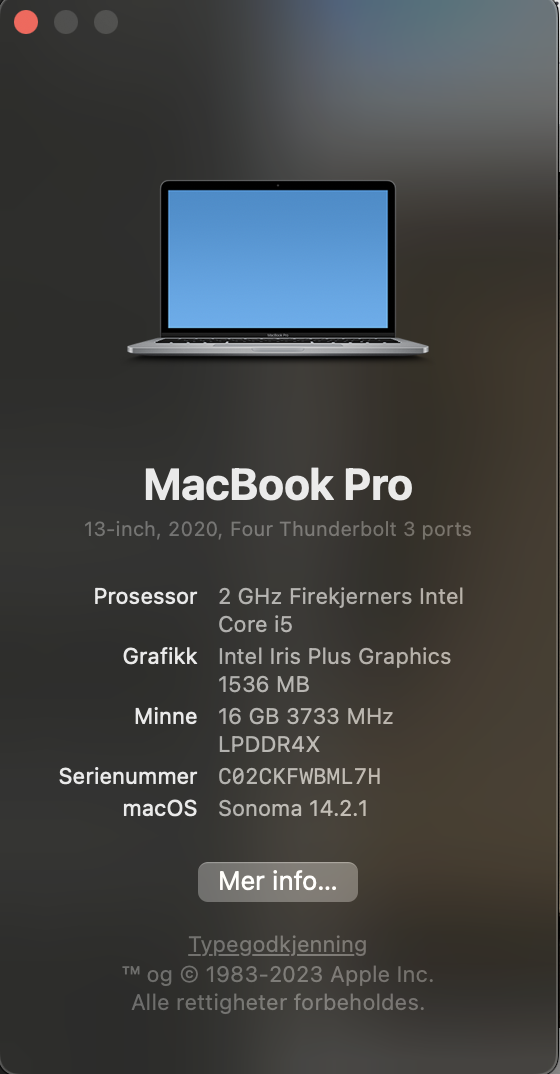560x1074 pixels.
Task: Click the 2 GHz Firekjerners Intel value
Action: 341,597
